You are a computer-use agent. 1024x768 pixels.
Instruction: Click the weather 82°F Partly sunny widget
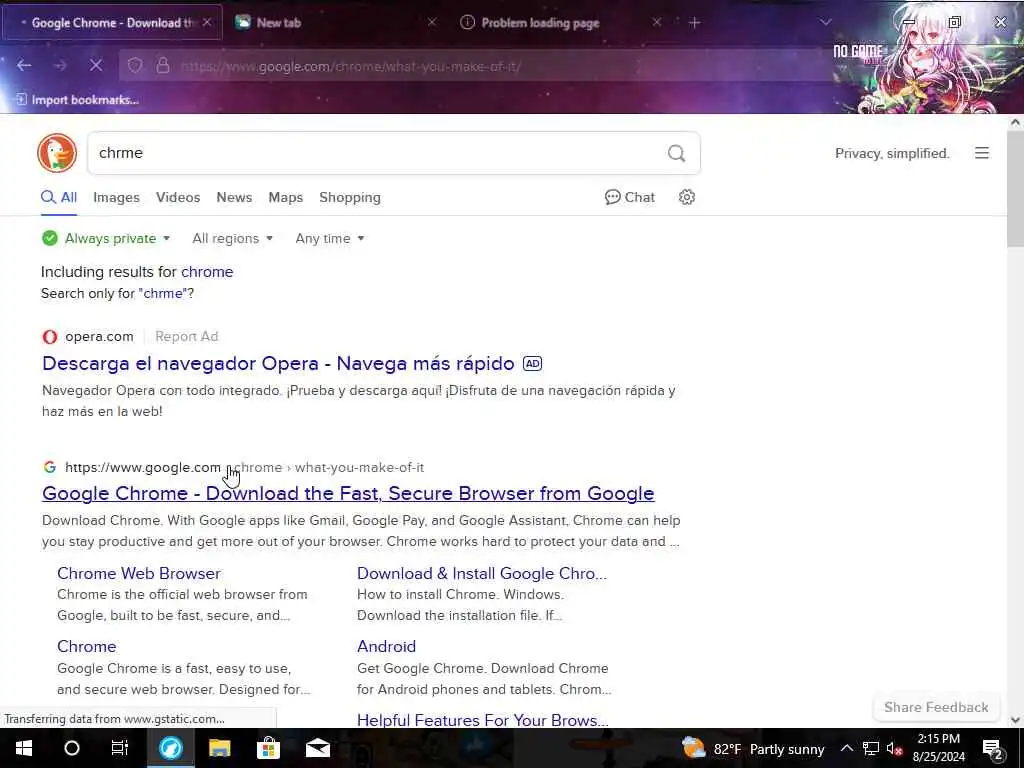(752, 748)
